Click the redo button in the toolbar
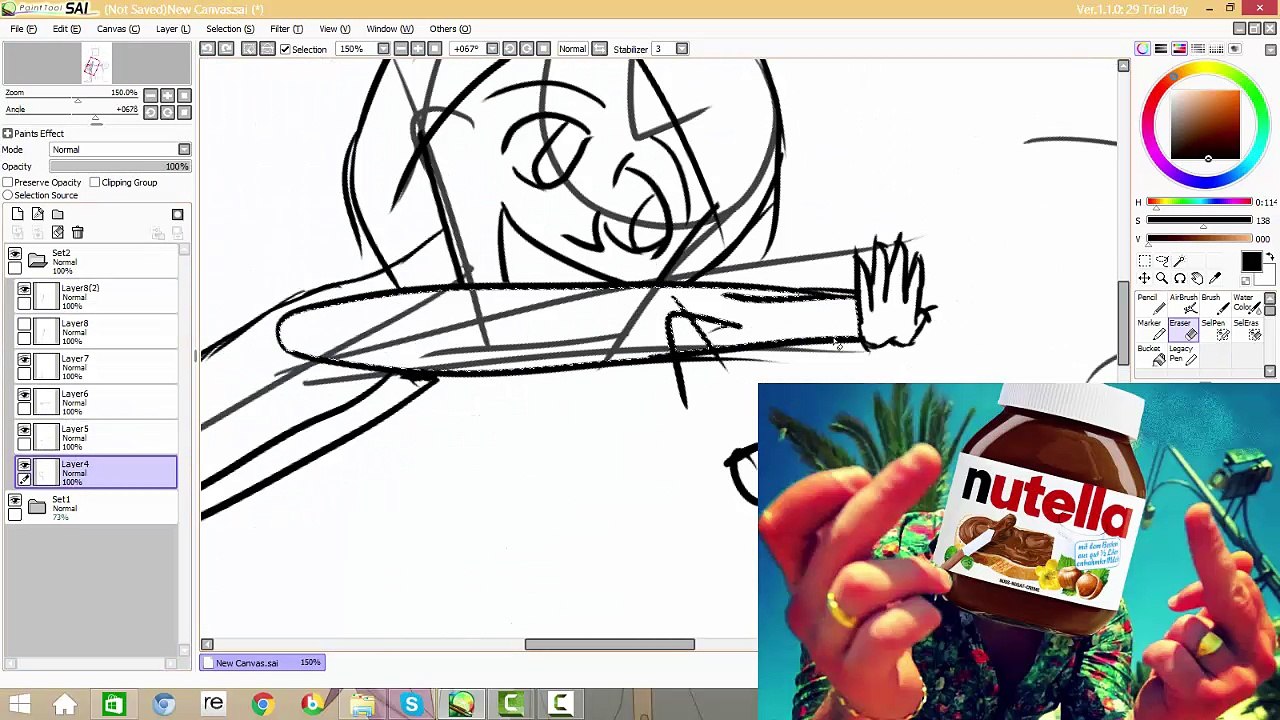Image resolution: width=1280 pixels, height=720 pixels. 226,49
